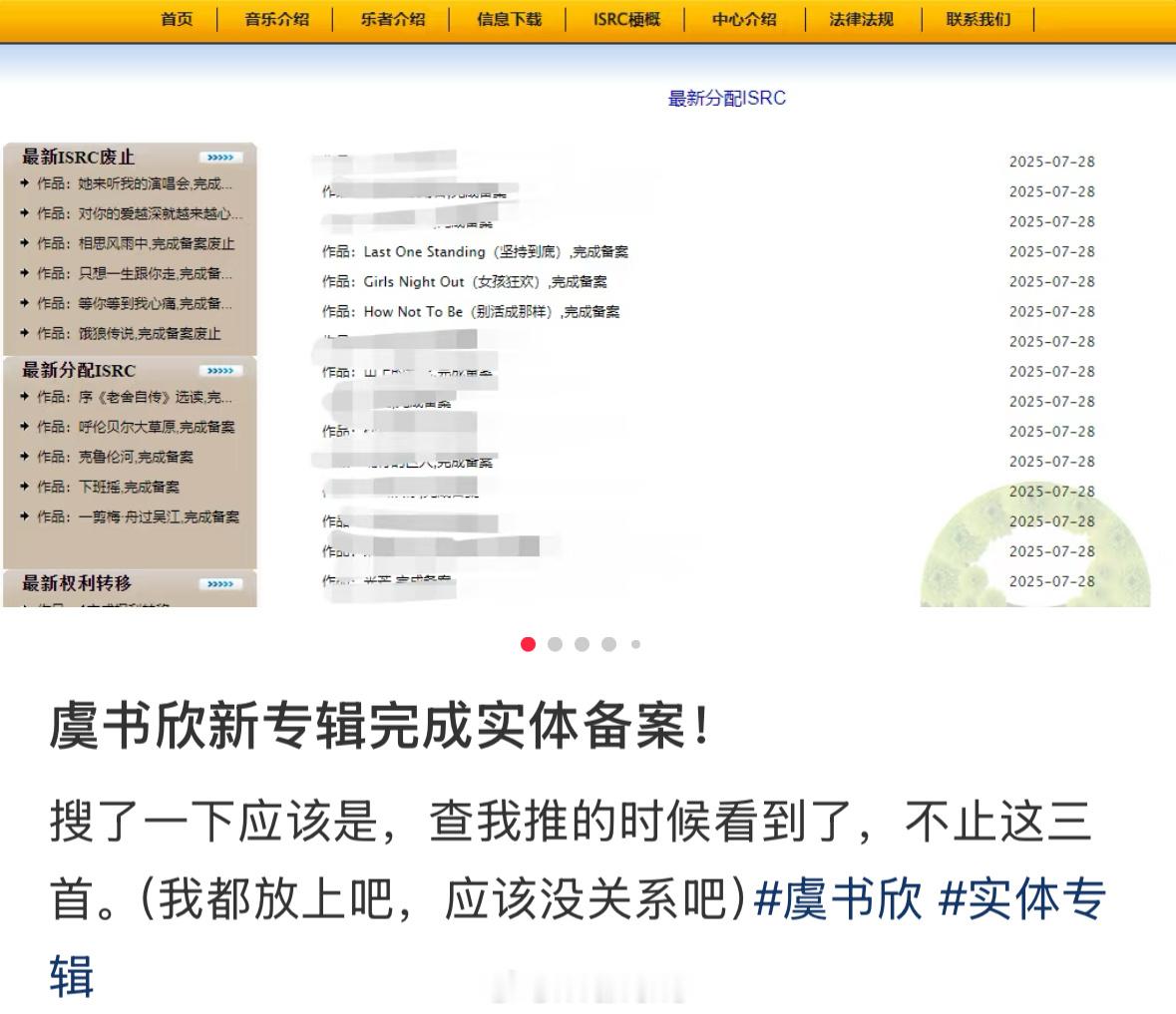This screenshot has height=1014, width=1176.
Task: Click the date beside Last One Standing
Action: click(x=1052, y=252)
